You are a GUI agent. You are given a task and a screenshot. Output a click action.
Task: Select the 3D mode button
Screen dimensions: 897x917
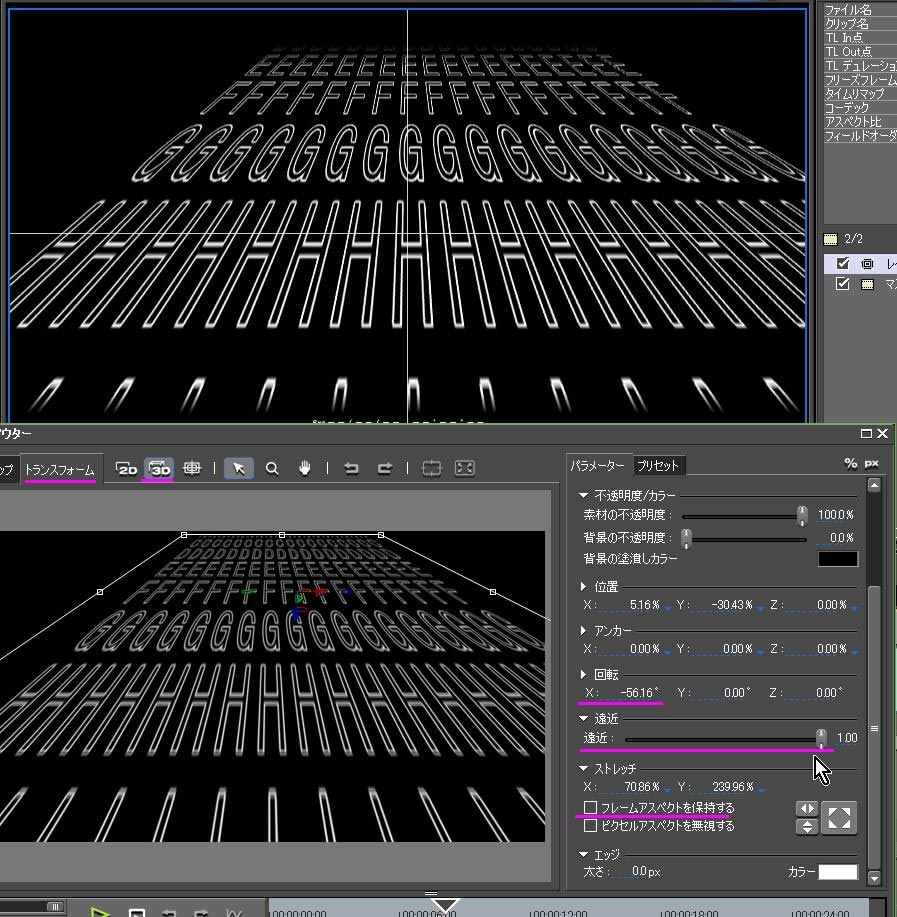pos(159,468)
